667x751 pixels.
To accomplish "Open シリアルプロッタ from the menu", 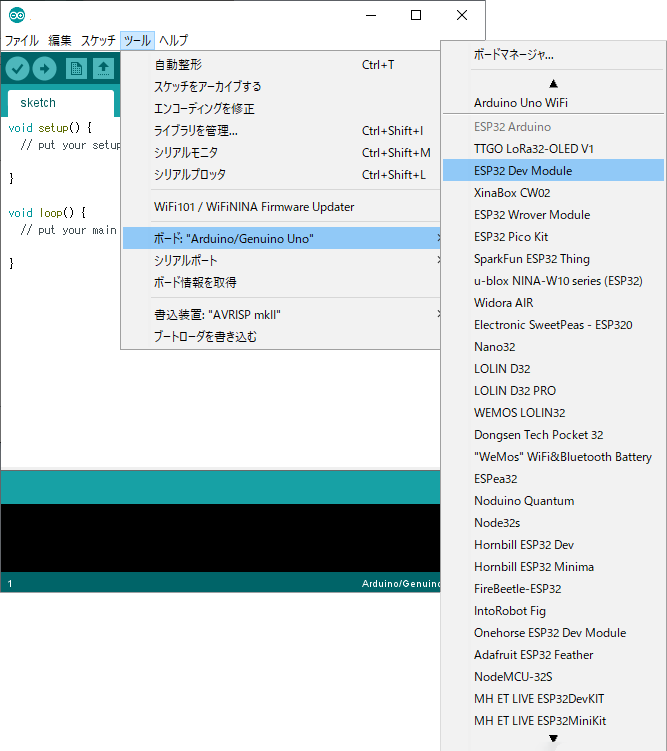I will 281,175.
